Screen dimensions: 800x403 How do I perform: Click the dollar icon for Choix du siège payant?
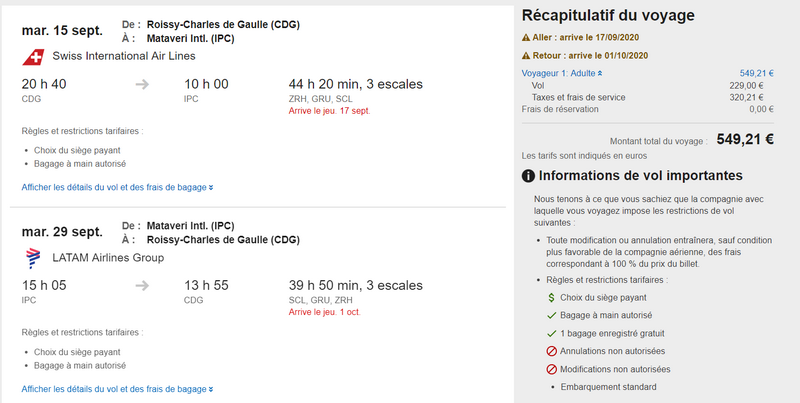(x=551, y=297)
